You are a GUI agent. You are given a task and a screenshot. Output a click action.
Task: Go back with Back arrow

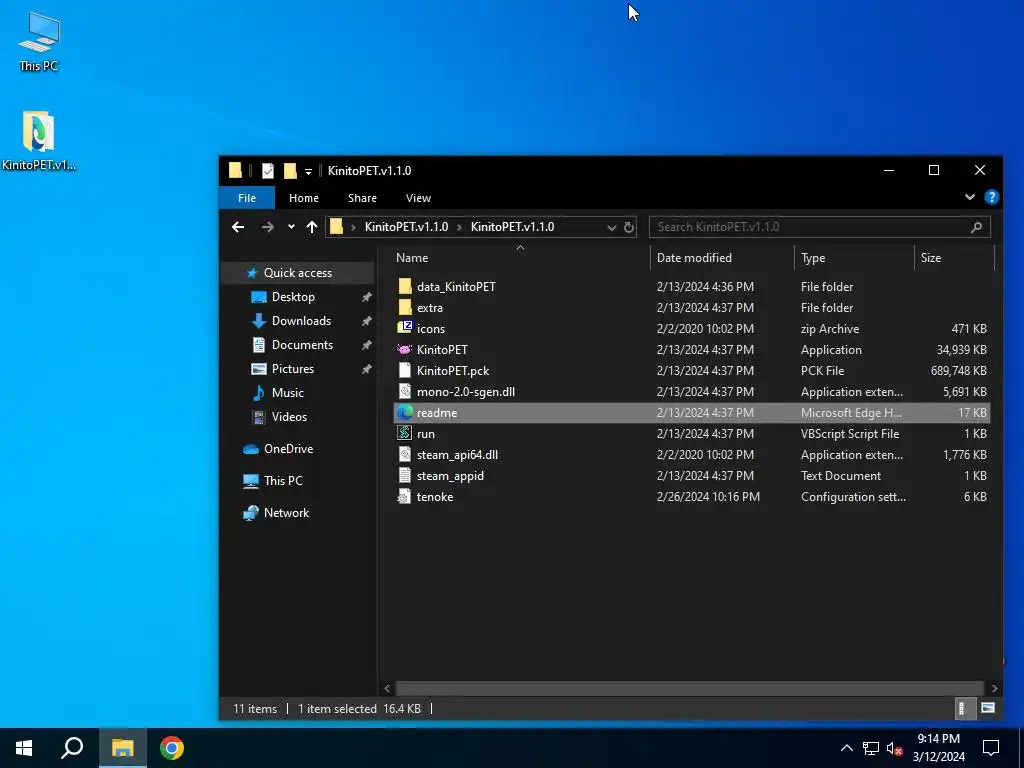[238, 227]
